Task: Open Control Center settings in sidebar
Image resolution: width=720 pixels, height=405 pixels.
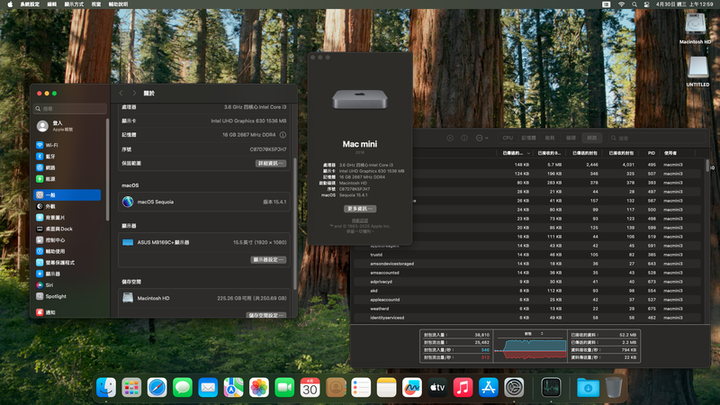Action: click(67, 240)
